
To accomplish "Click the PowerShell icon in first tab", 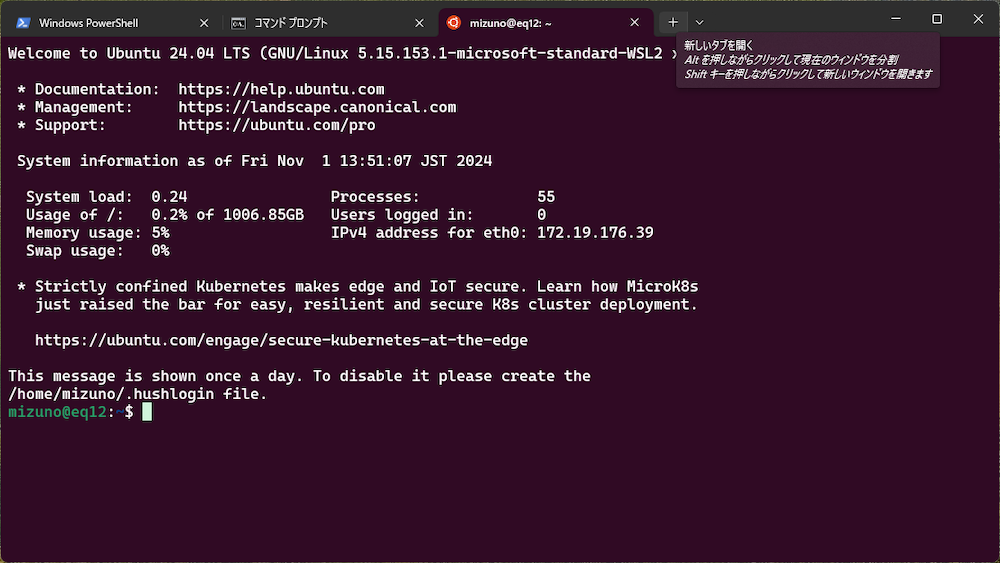I will click(23, 23).
